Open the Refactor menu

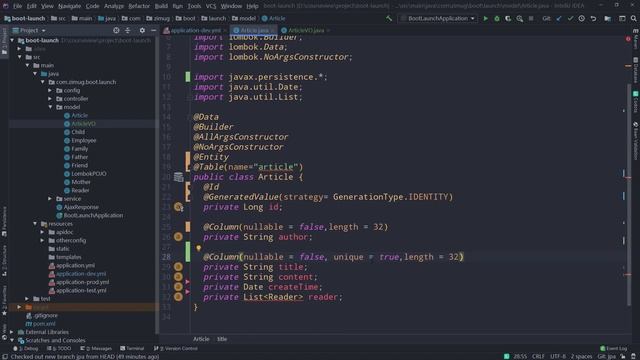[139, 6]
